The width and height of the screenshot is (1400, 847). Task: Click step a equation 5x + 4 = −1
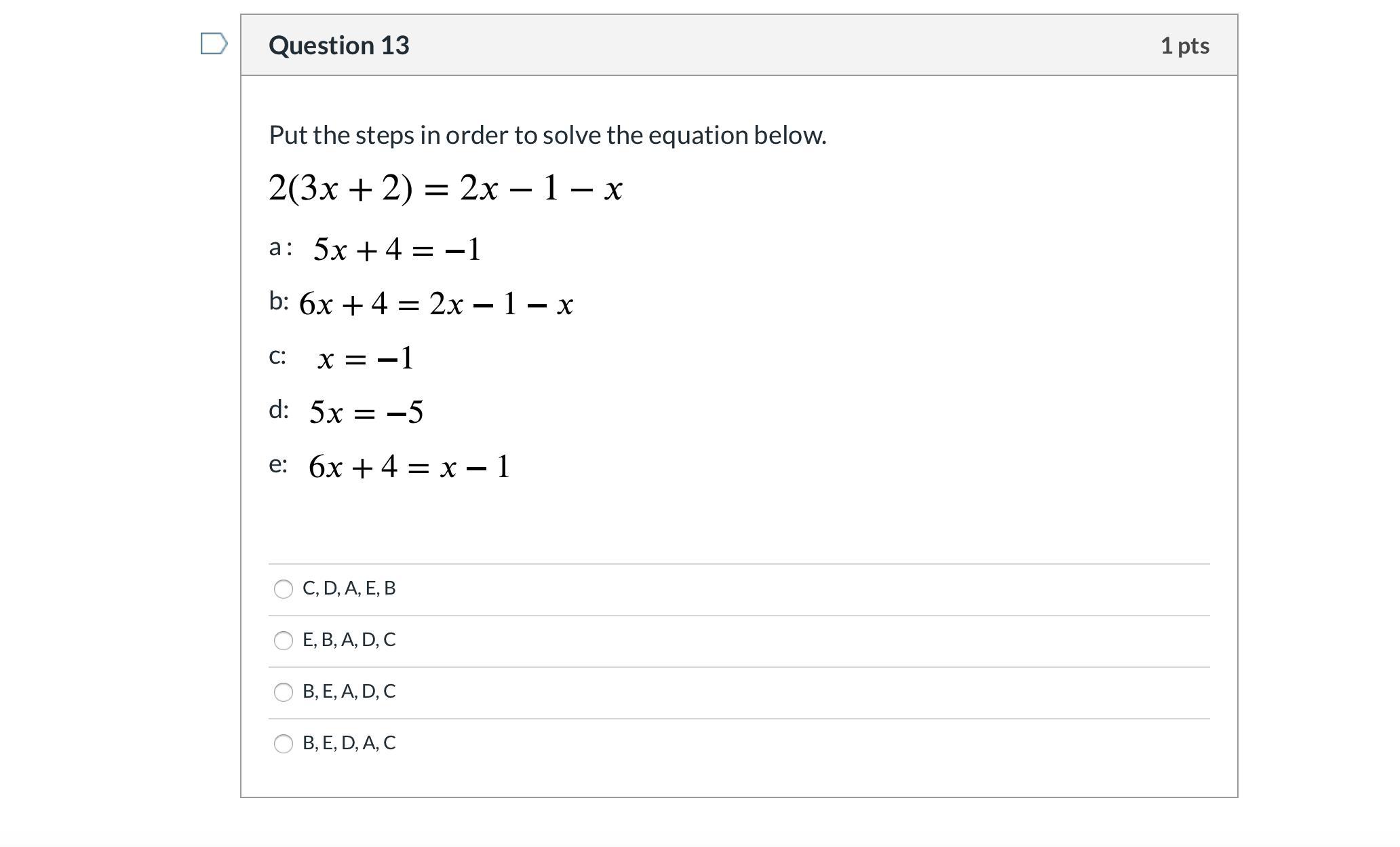pyautogui.click(x=397, y=249)
